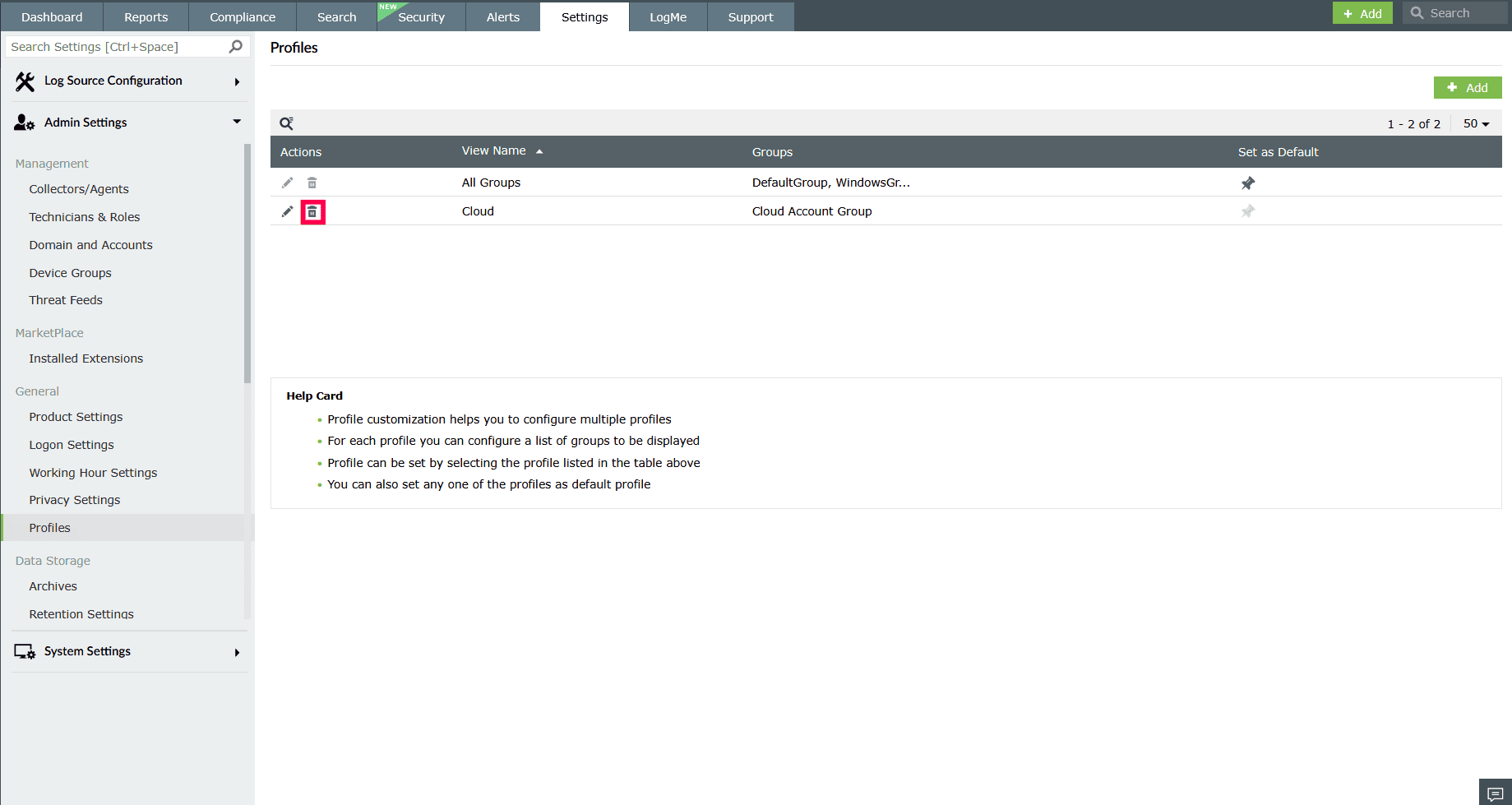Pin Cloud as default profile

tap(1248, 211)
